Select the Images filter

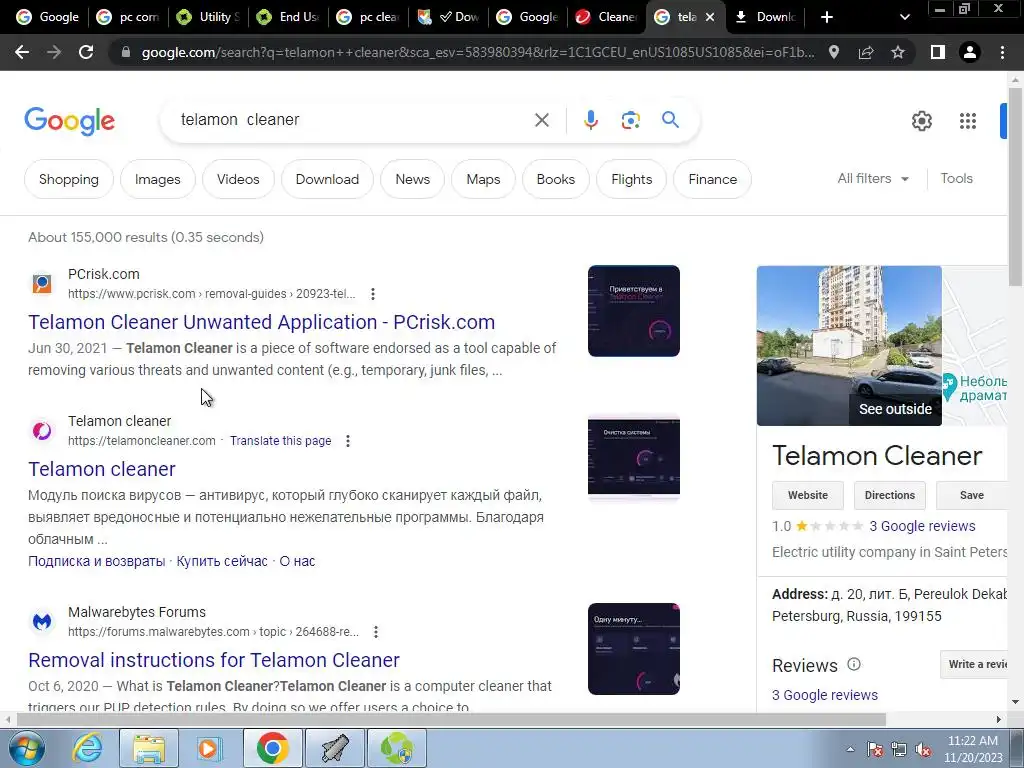[157, 179]
